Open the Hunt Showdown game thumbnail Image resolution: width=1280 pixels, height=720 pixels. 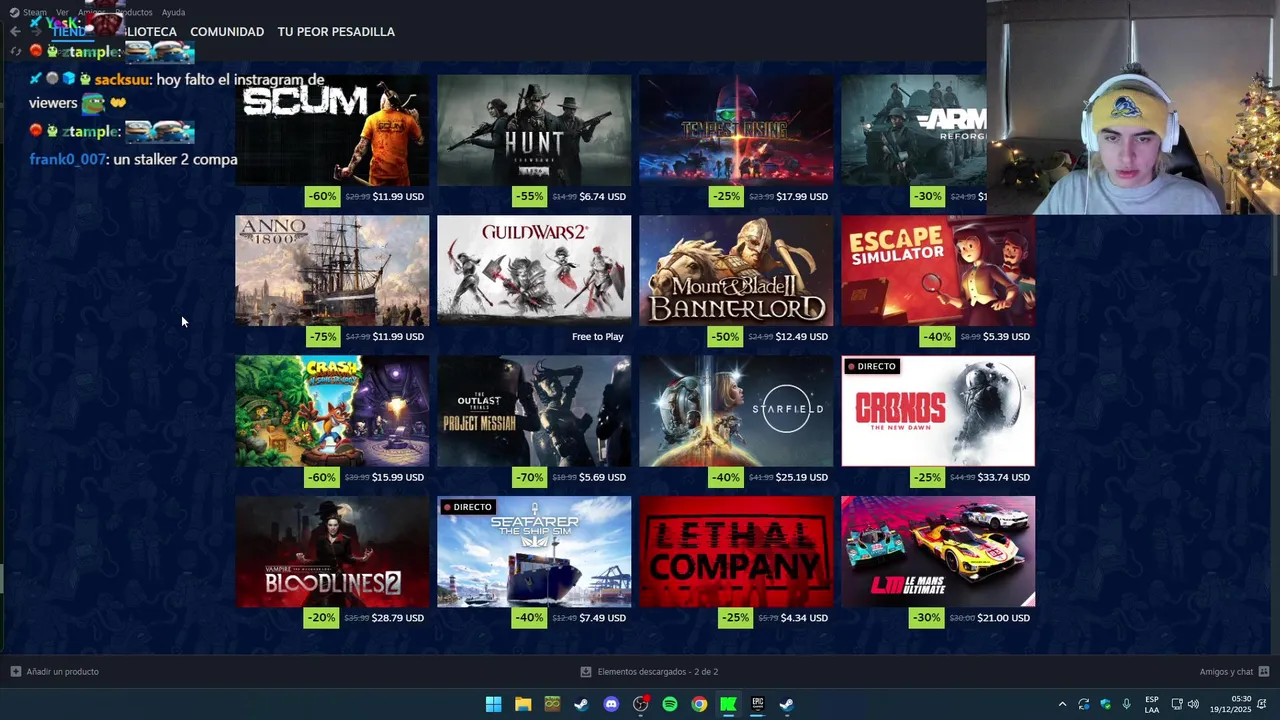tap(534, 130)
